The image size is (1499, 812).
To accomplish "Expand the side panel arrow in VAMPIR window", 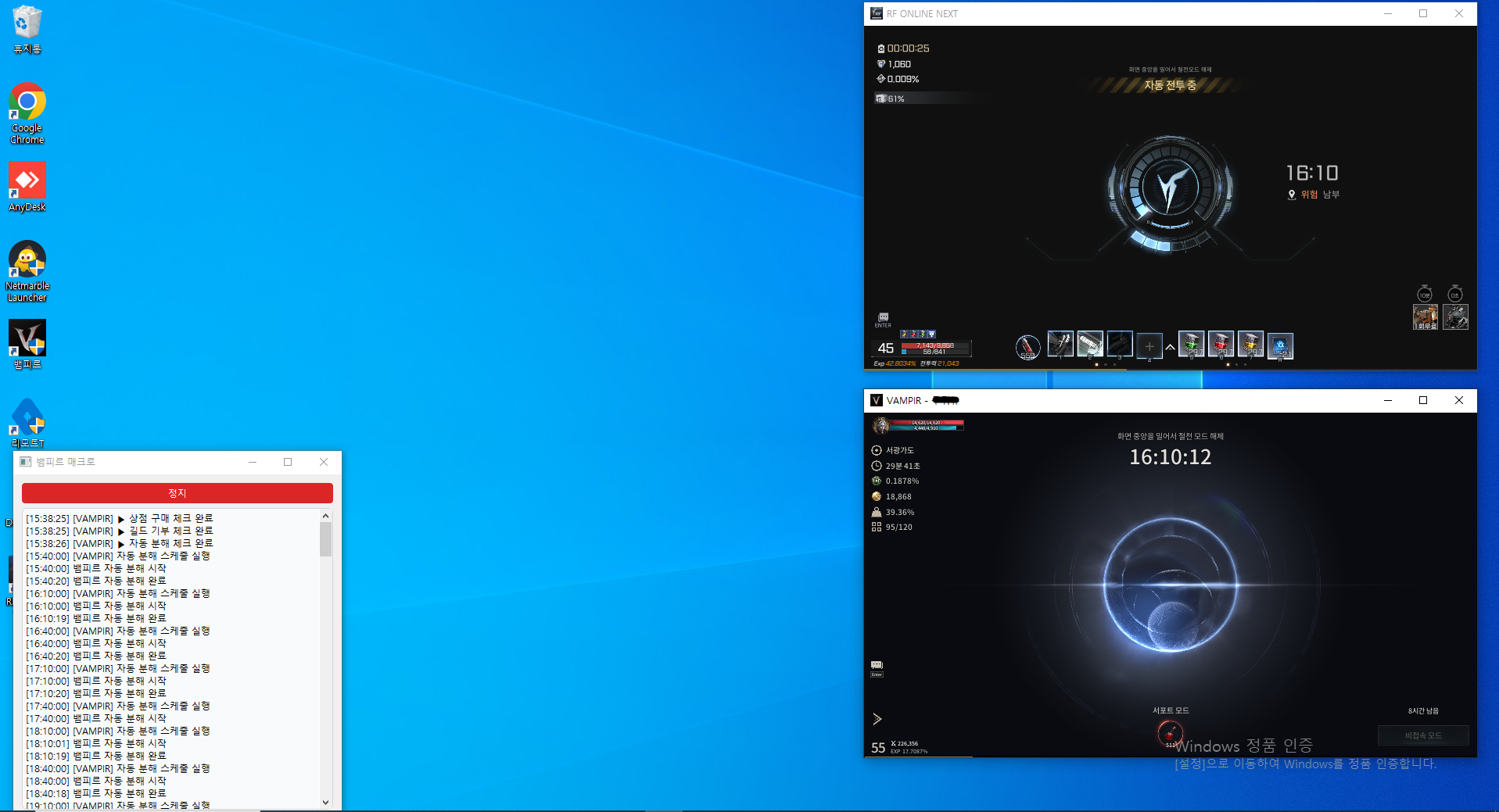I will 877,717.
